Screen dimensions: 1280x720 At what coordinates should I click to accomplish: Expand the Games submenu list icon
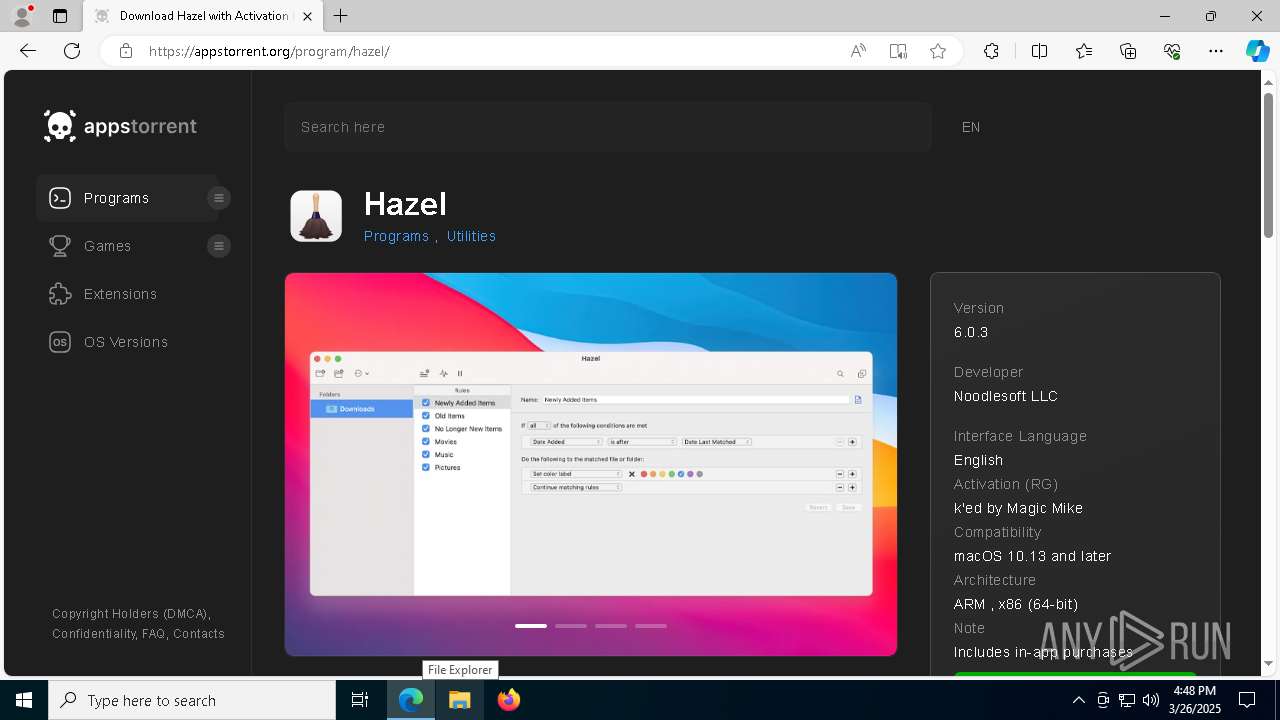(x=219, y=246)
